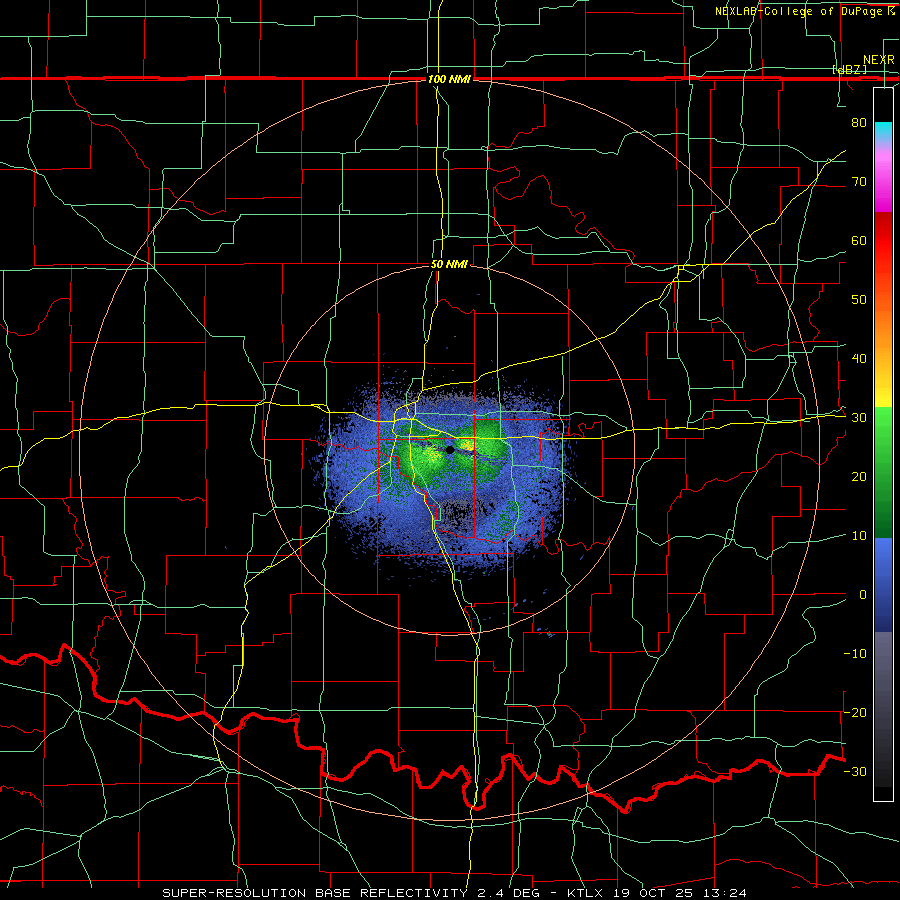Pick the orange segment of the color bar
Screen dimensions: 900x900
[883, 333]
